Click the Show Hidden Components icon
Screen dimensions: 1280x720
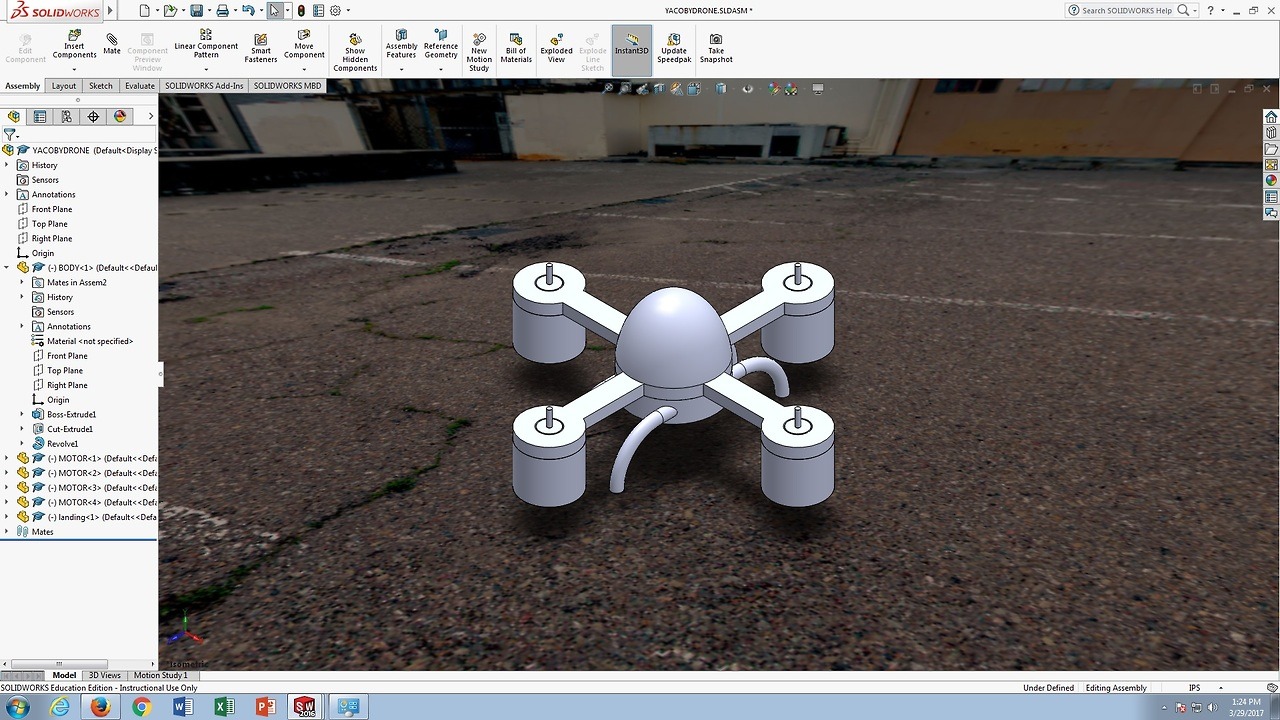[x=355, y=52]
